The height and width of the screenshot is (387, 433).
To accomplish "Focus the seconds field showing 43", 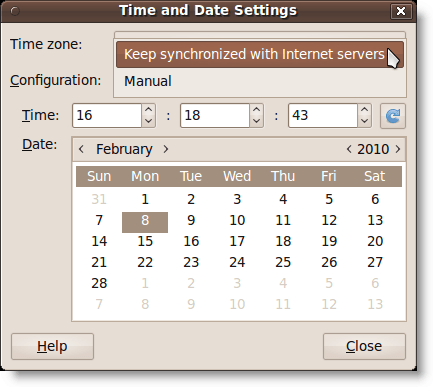I will pos(323,116).
